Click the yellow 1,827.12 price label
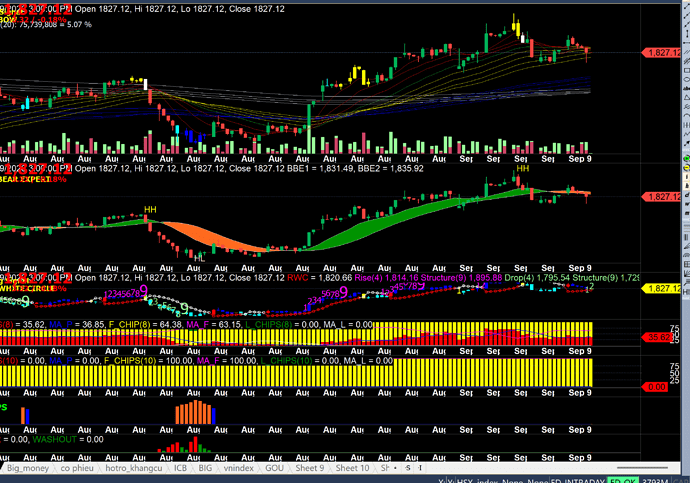Image resolution: width=690 pixels, height=483 pixels. coord(661,288)
